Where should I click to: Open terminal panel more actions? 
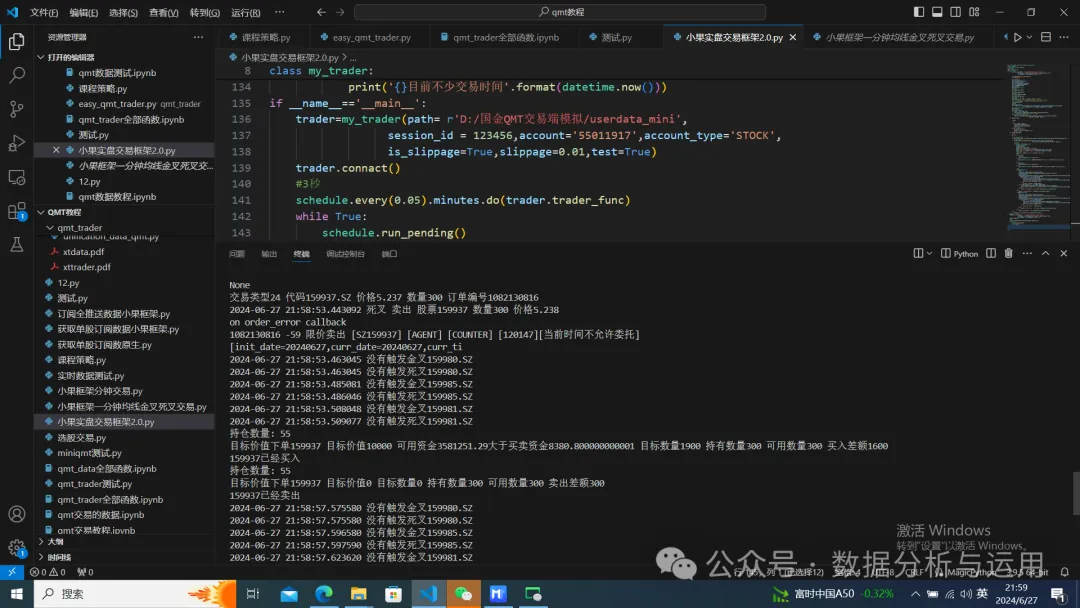click(1027, 253)
